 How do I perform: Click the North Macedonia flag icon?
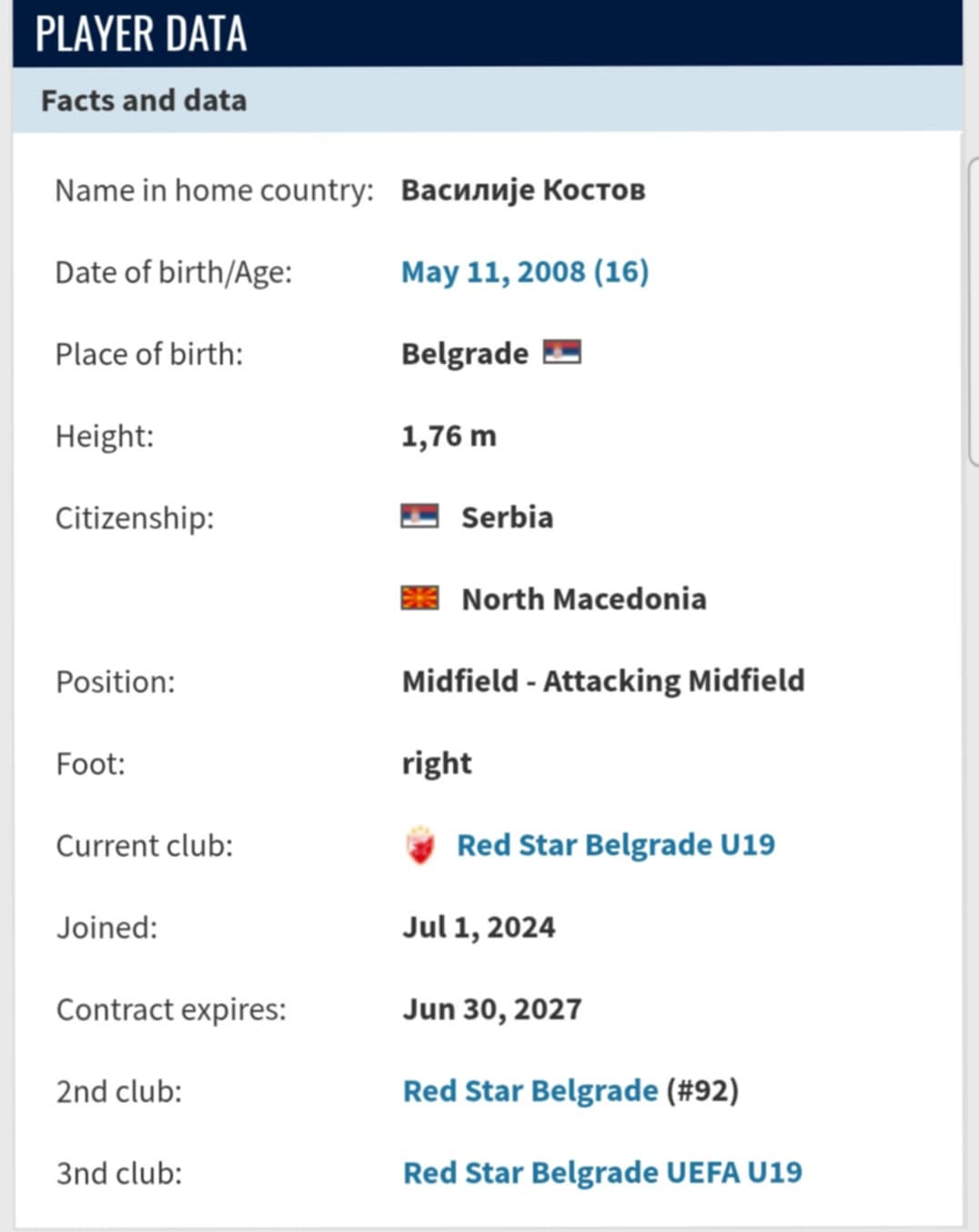pyautogui.click(x=419, y=599)
